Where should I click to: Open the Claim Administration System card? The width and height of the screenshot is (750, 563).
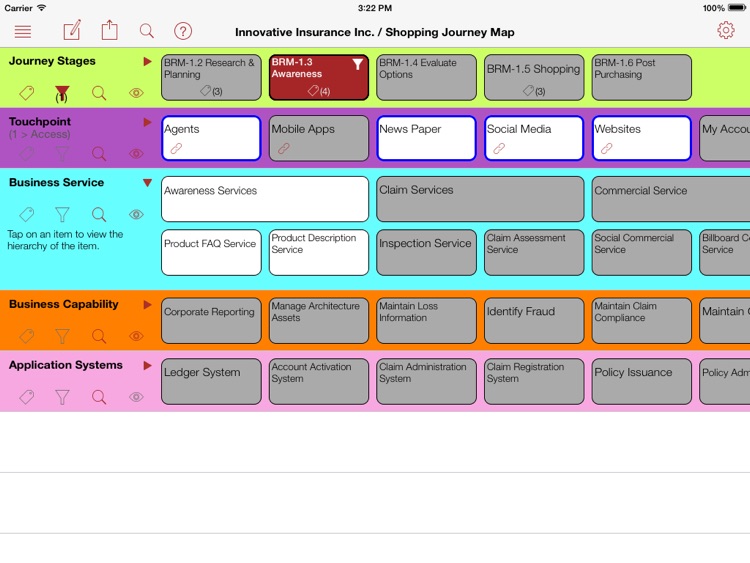[x=426, y=381]
